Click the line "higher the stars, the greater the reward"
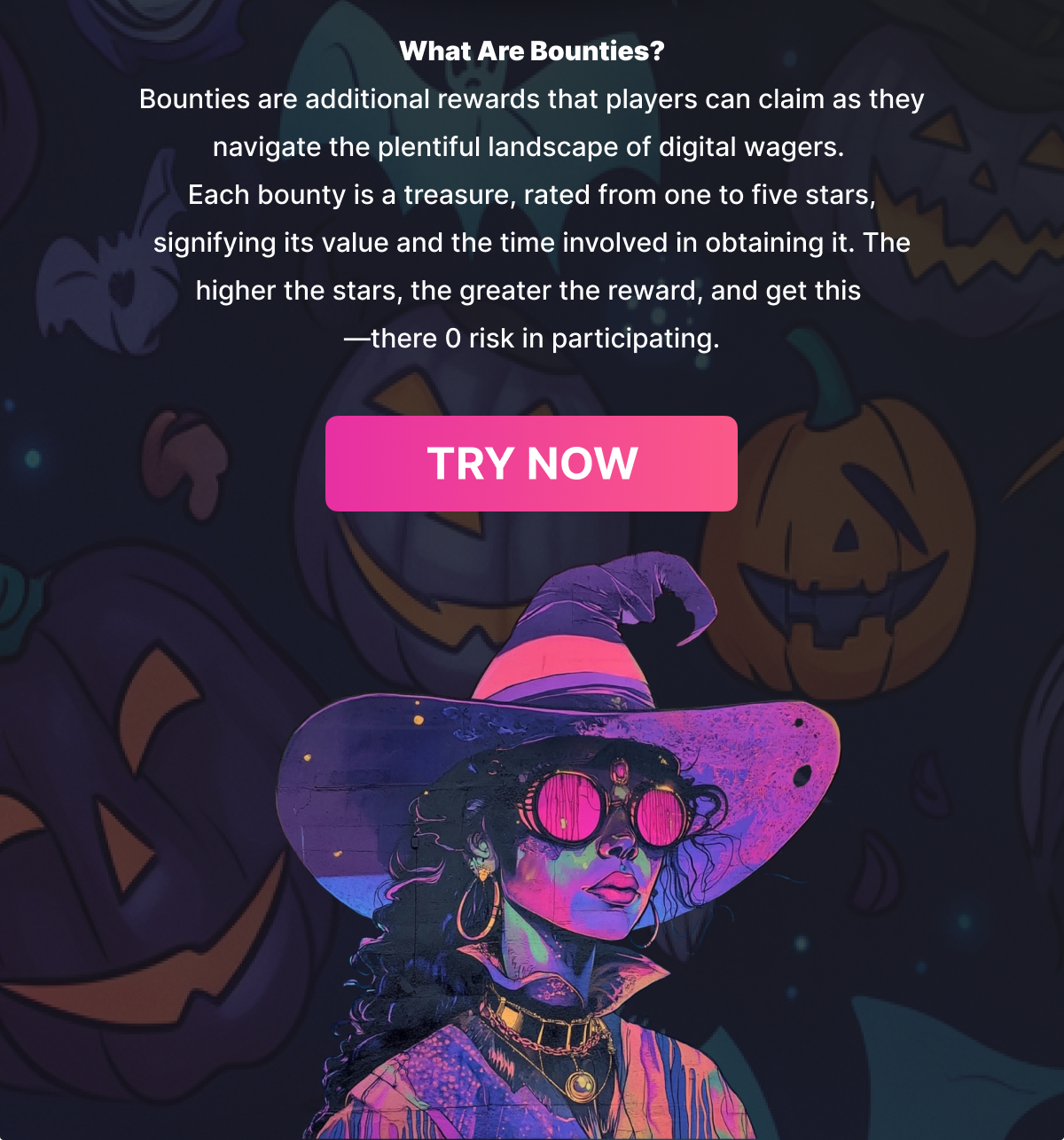Viewport: 1064px width, 1140px height. coord(449,291)
